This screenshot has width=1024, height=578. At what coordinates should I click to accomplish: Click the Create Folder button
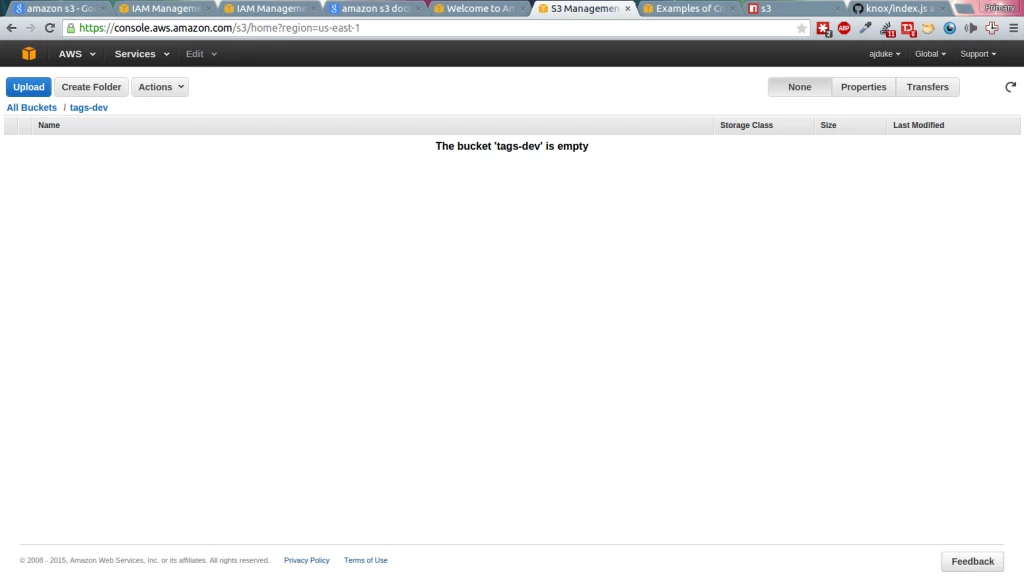click(91, 87)
